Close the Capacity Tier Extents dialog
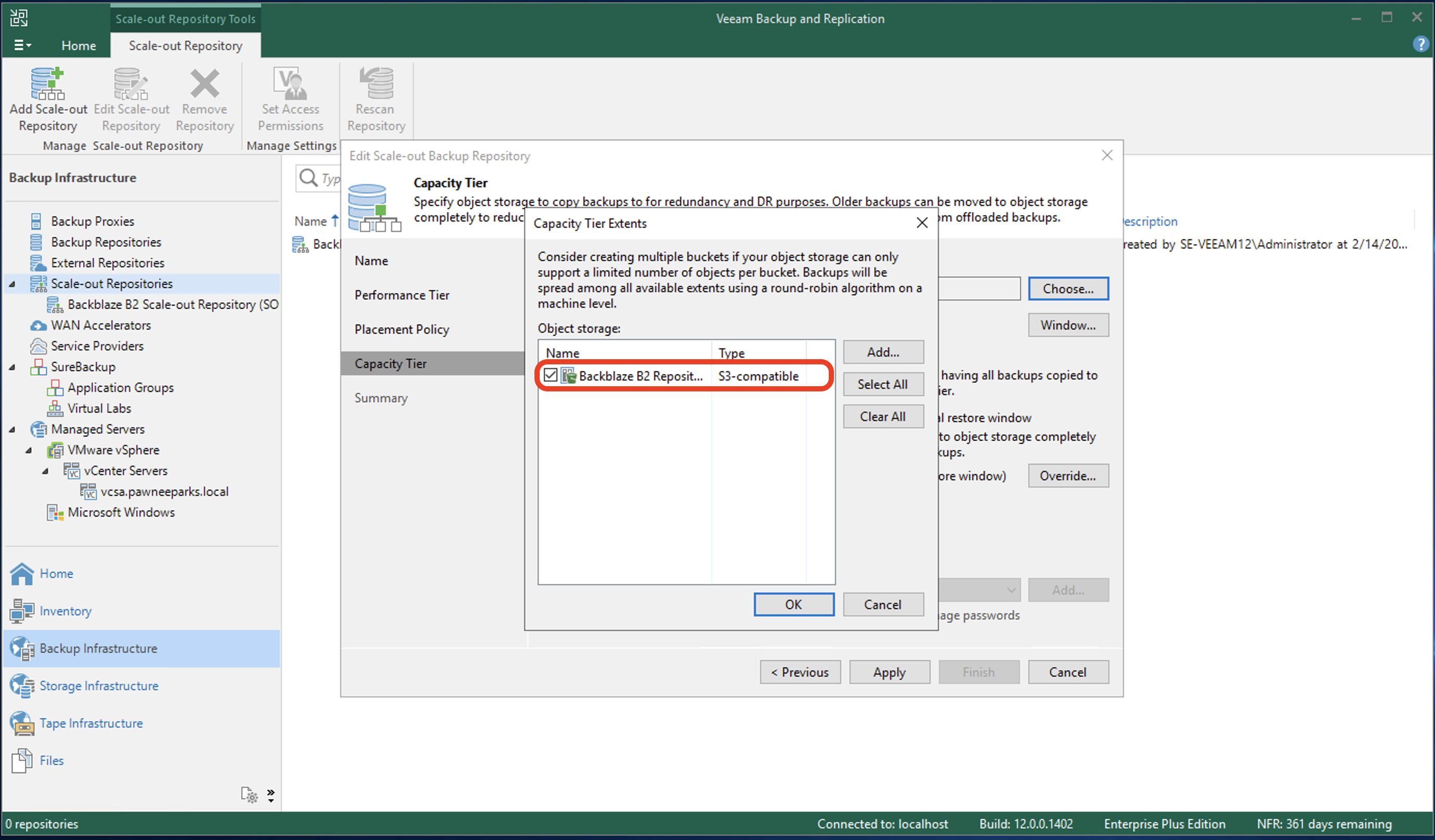 tap(922, 222)
